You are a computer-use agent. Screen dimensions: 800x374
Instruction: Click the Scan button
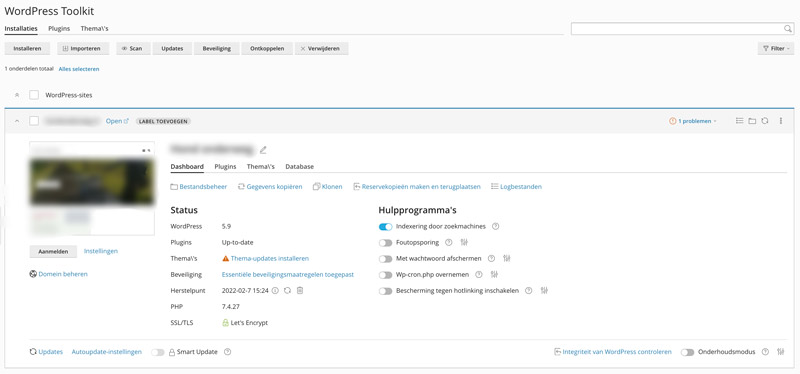(133, 48)
